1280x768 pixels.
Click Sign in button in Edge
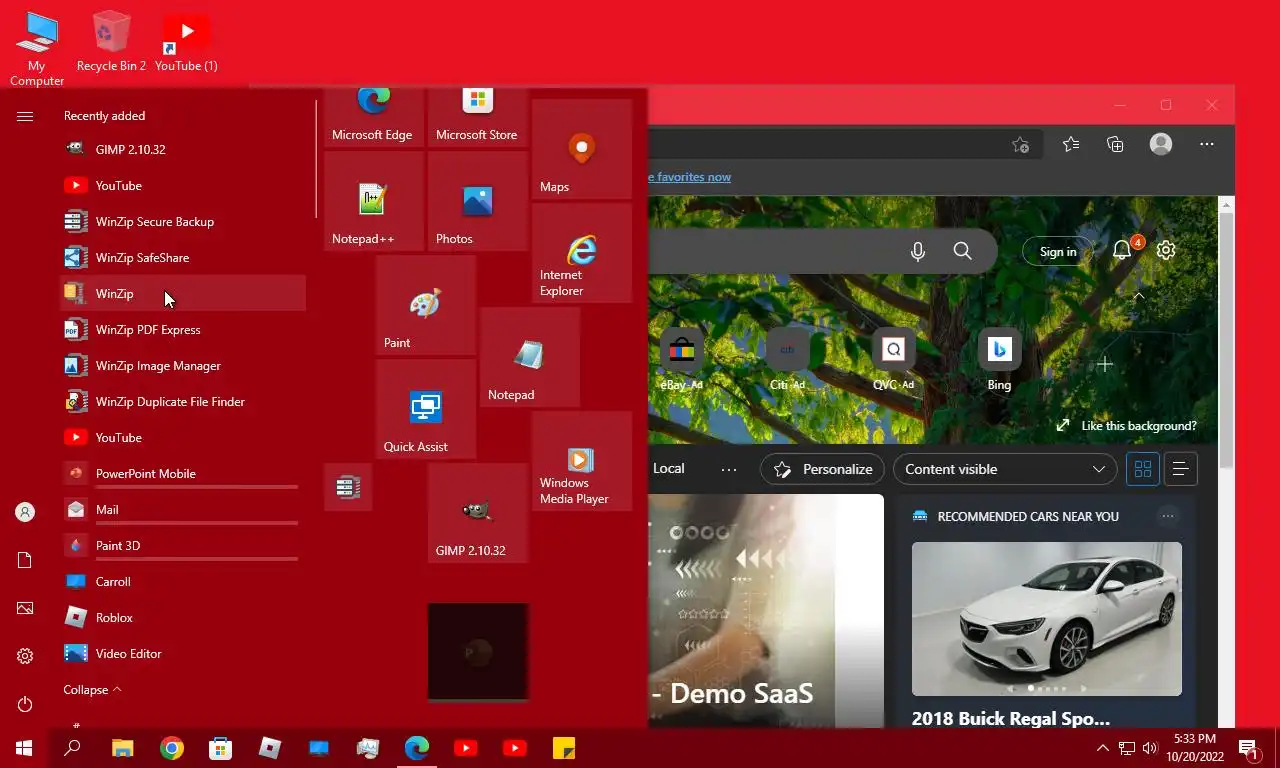(x=1057, y=252)
